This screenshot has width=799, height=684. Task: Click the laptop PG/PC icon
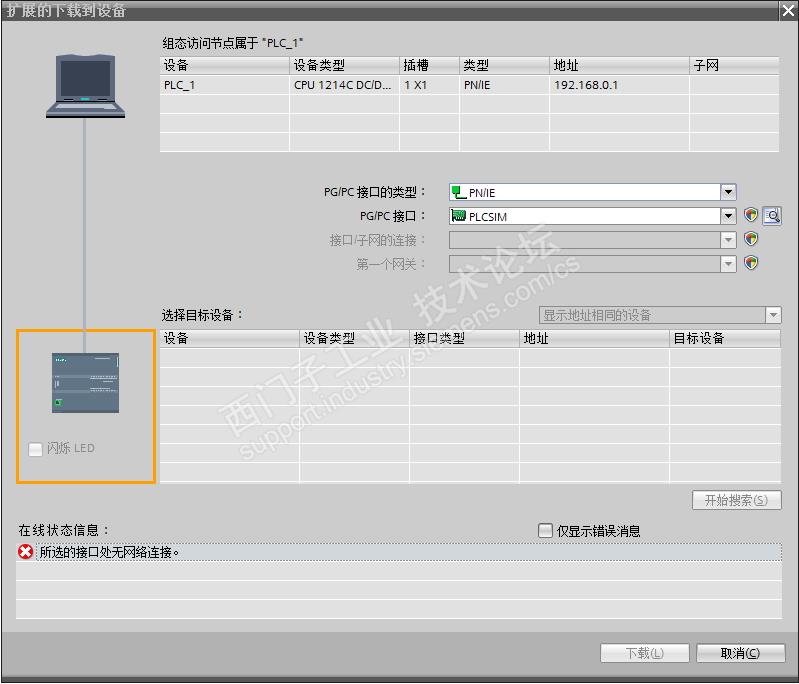(x=86, y=86)
